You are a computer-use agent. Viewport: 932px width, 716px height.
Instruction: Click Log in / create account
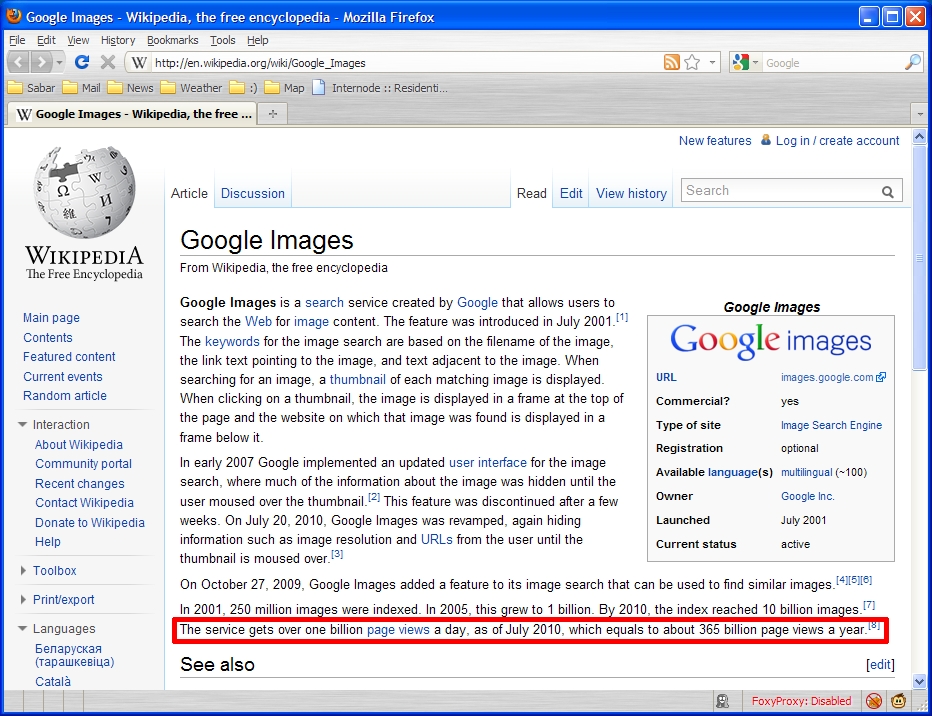tap(837, 141)
